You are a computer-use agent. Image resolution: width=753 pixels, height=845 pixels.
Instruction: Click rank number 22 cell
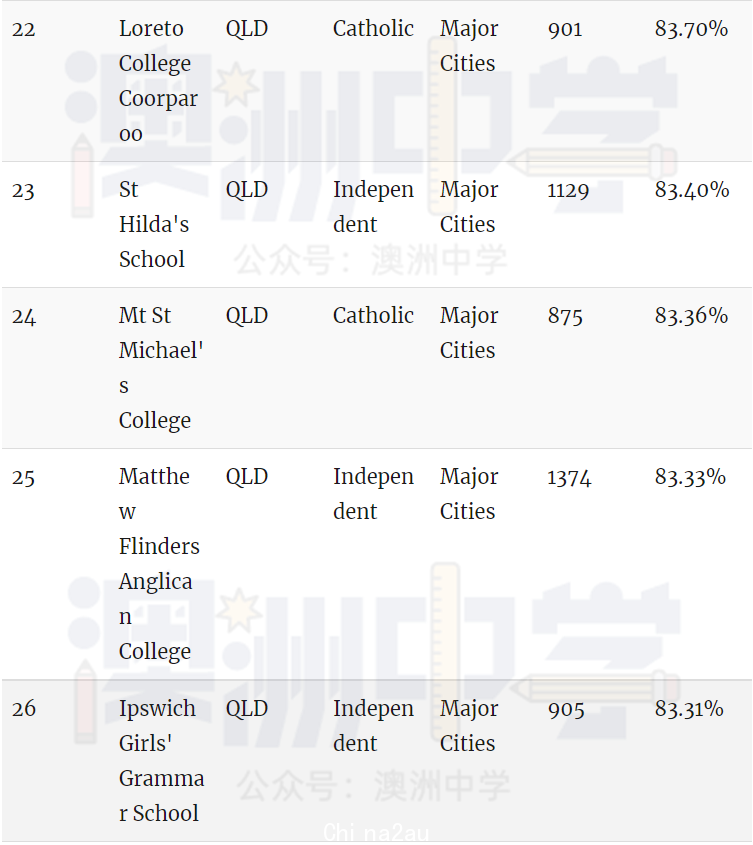coord(24,29)
